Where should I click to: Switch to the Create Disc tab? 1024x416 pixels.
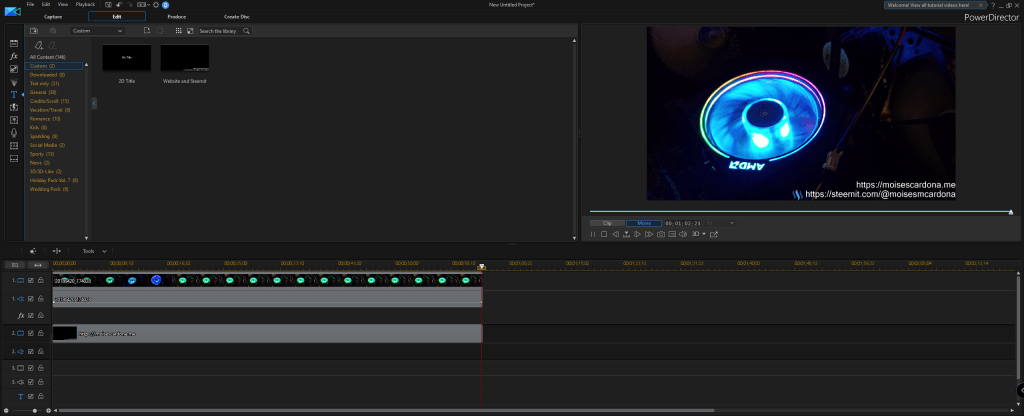click(236, 16)
